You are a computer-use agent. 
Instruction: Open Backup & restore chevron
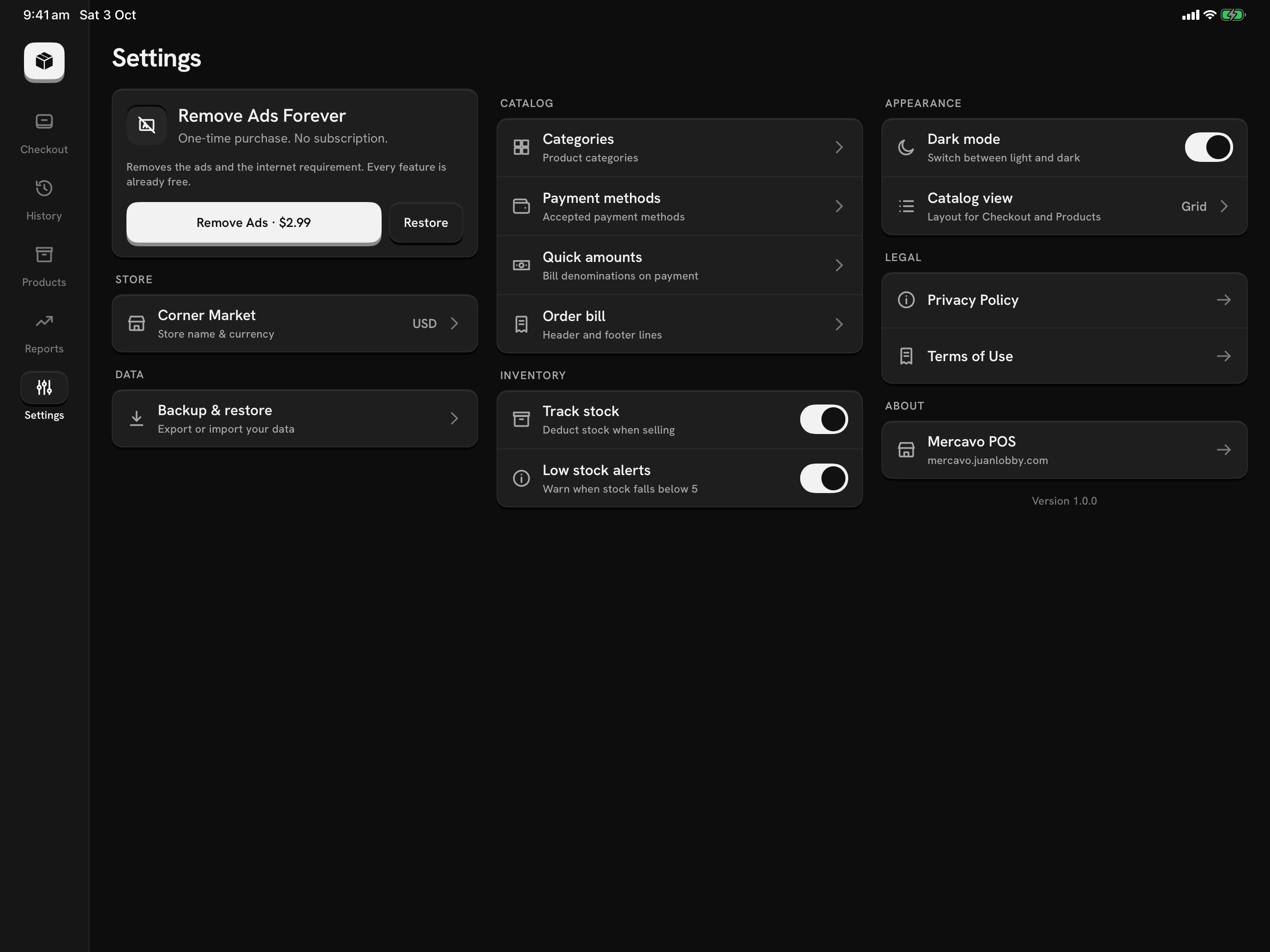click(x=454, y=419)
